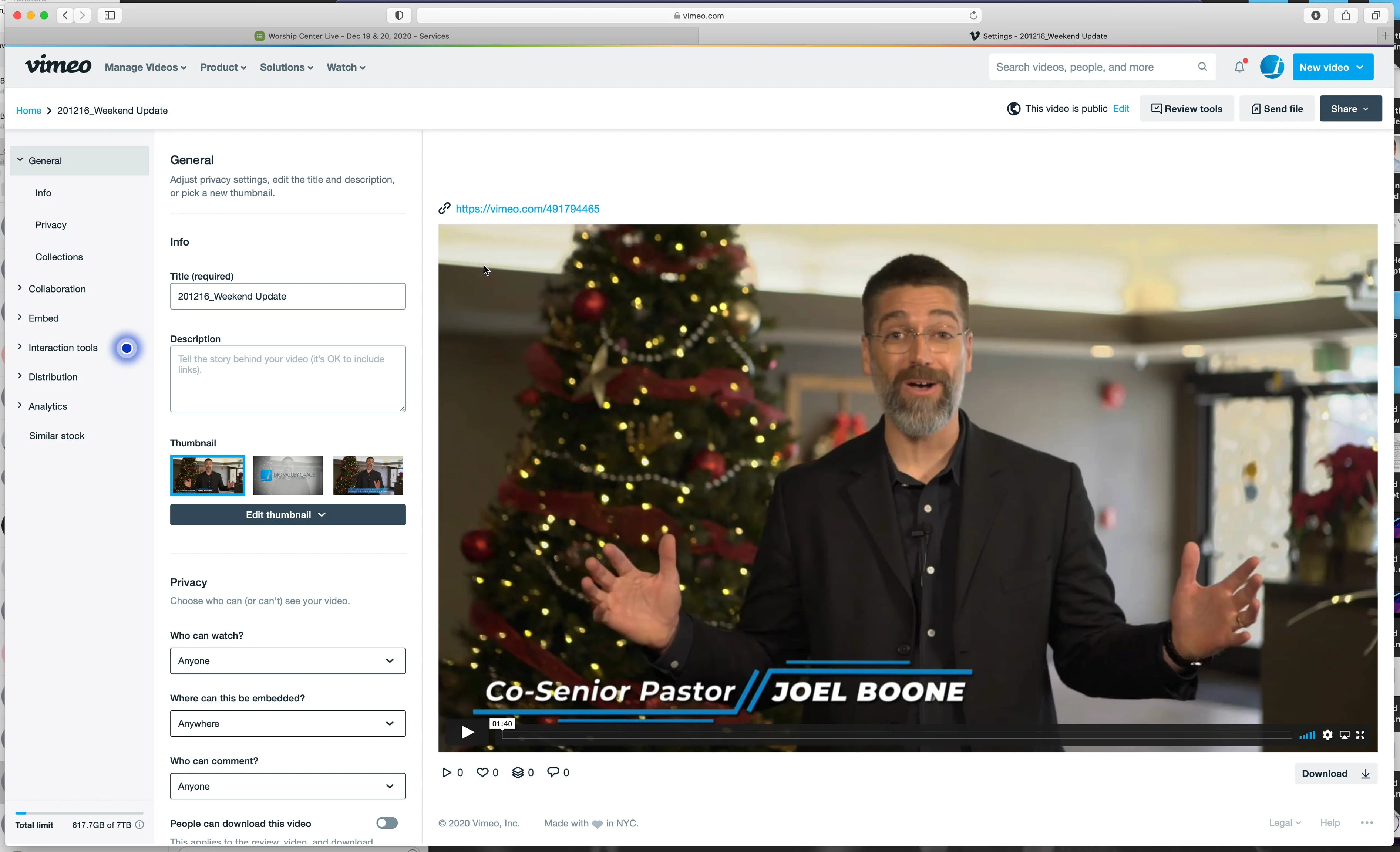
Task: Click the AirPlay icon in player
Action: 1345,735
